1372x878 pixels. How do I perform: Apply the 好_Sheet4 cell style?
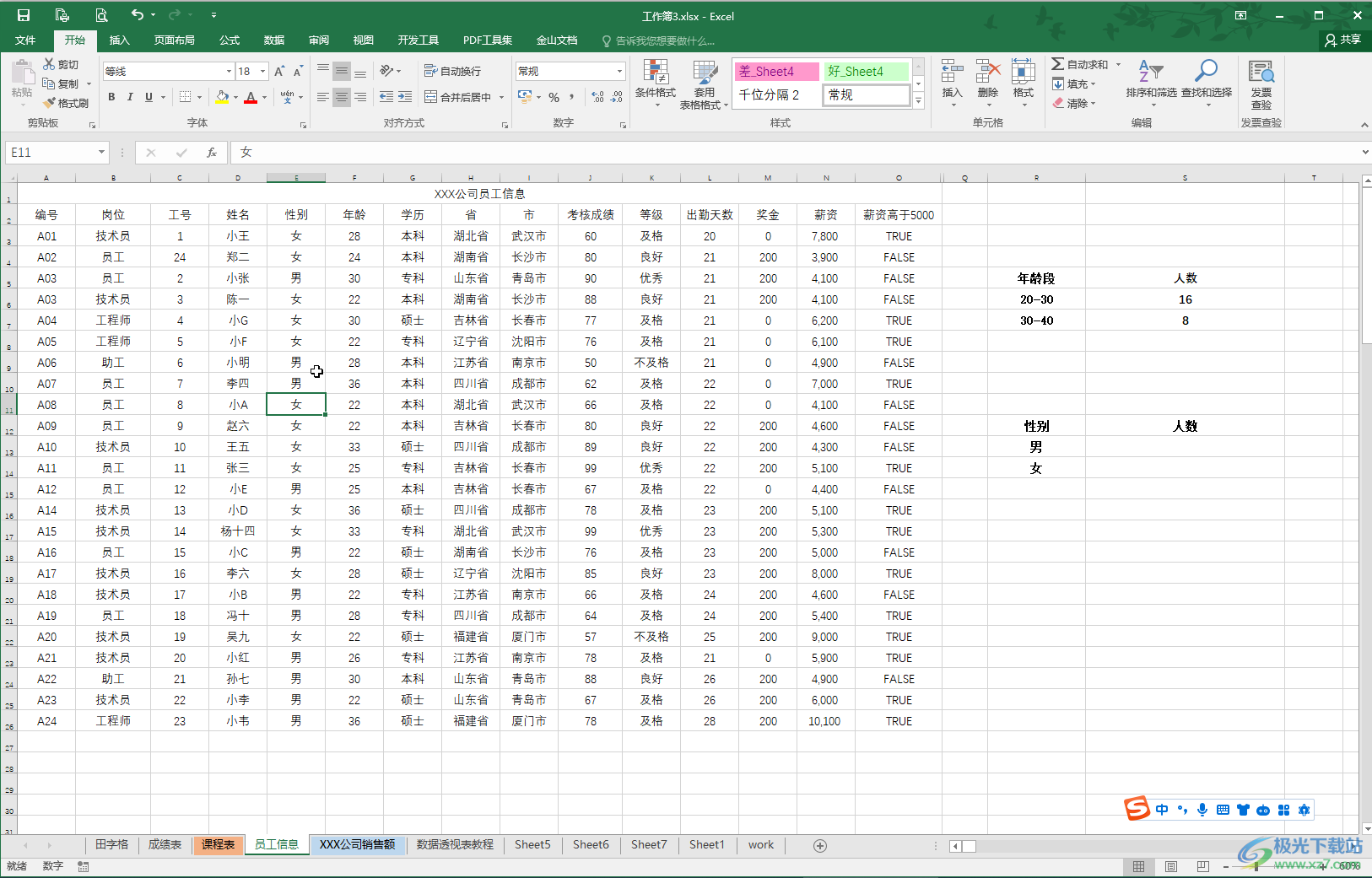(866, 71)
